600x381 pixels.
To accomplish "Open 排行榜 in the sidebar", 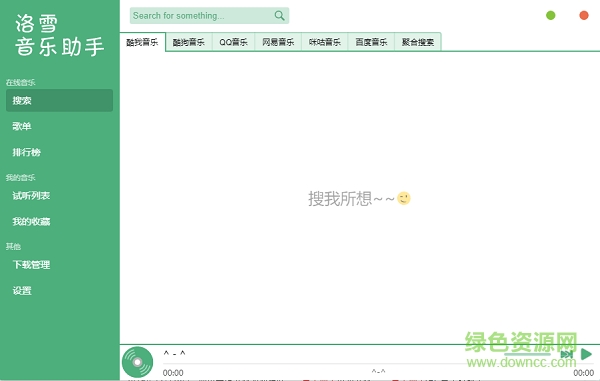I will coord(59,152).
